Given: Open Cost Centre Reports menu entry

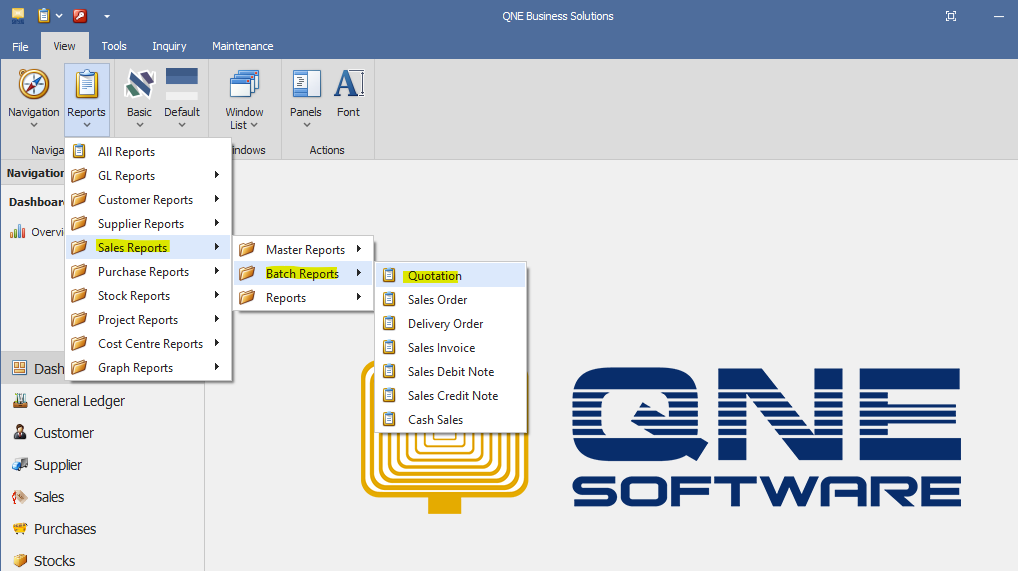Looking at the screenshot, I should click(x=148, y=344).
